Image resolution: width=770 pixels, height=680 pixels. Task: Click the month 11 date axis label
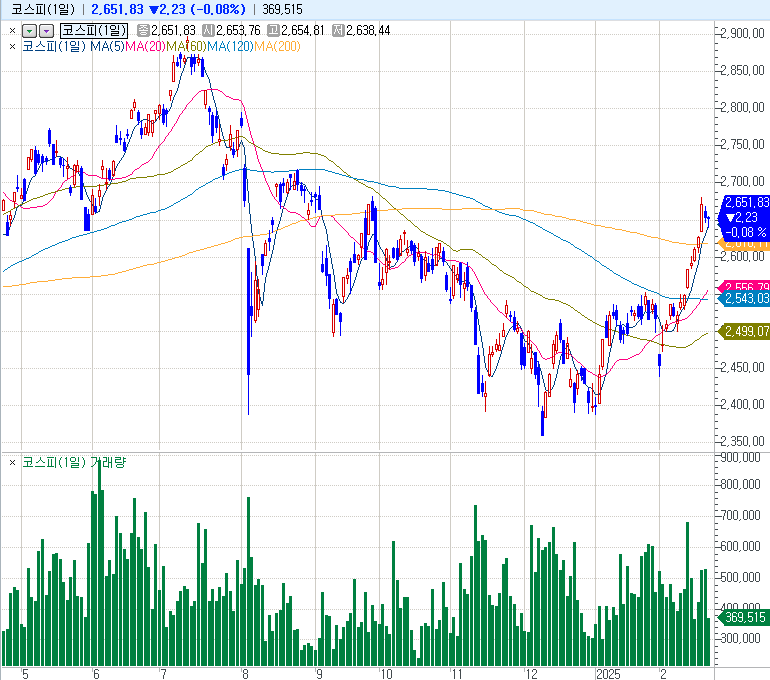point(457,674)
